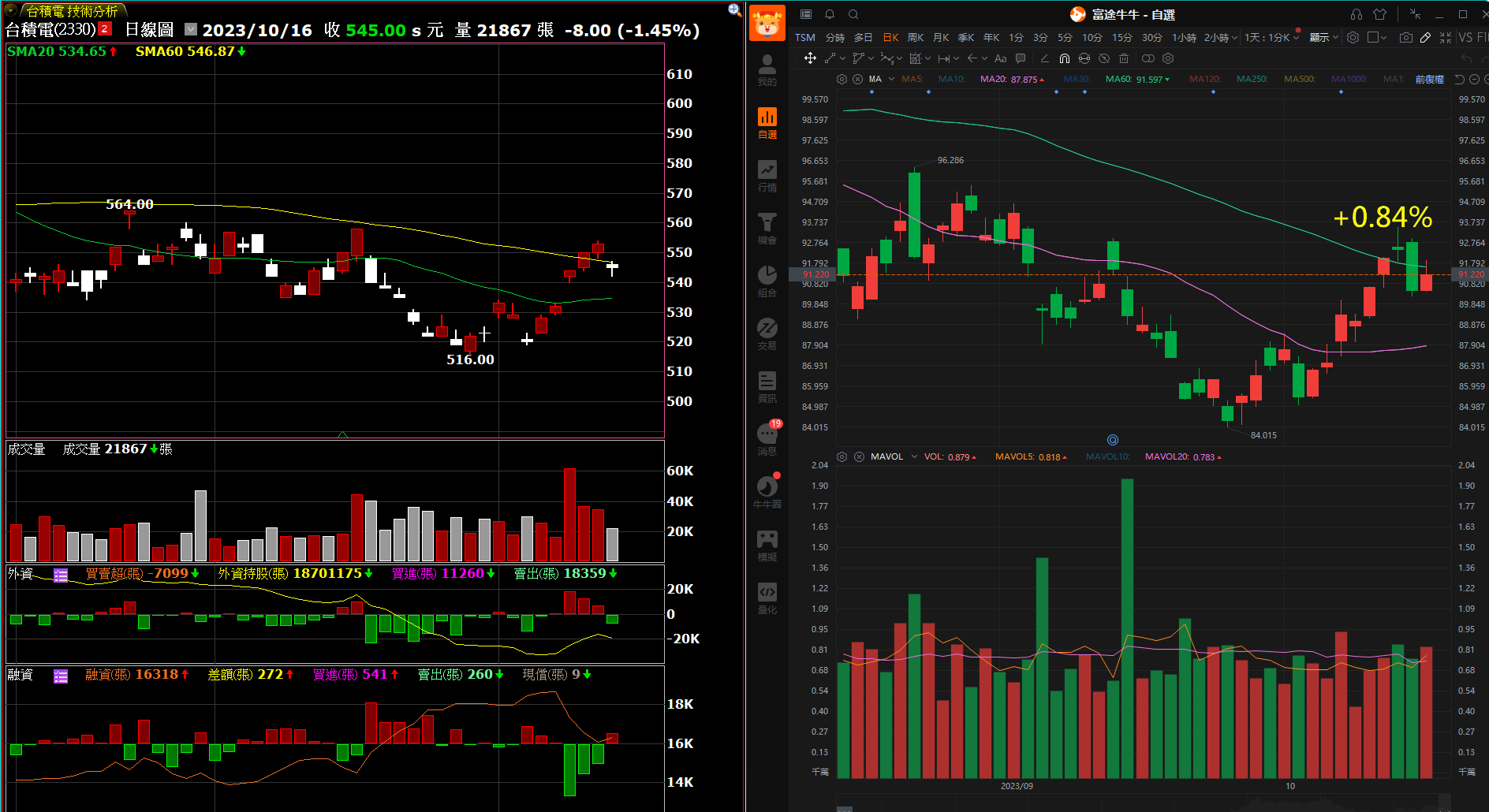Screen dimensions: 1489x812
Task: Open the layout square dropdown
Action: [x=1378, y=37]
